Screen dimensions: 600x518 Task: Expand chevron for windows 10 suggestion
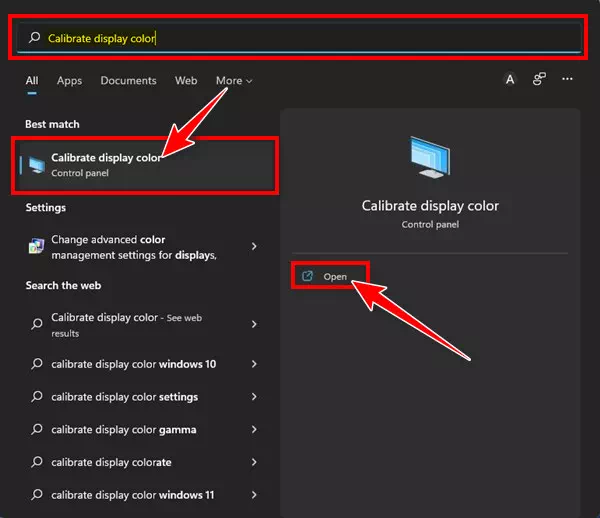point(254,364)
